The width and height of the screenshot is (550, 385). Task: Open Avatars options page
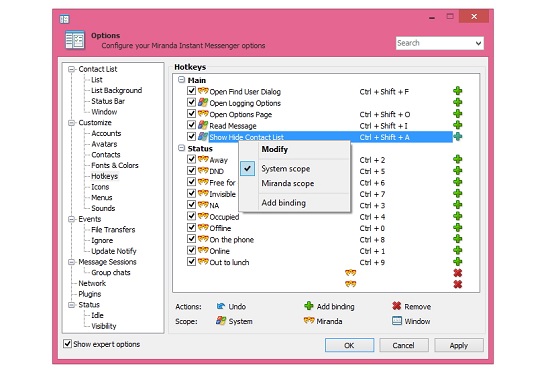(x=104, y=144)
